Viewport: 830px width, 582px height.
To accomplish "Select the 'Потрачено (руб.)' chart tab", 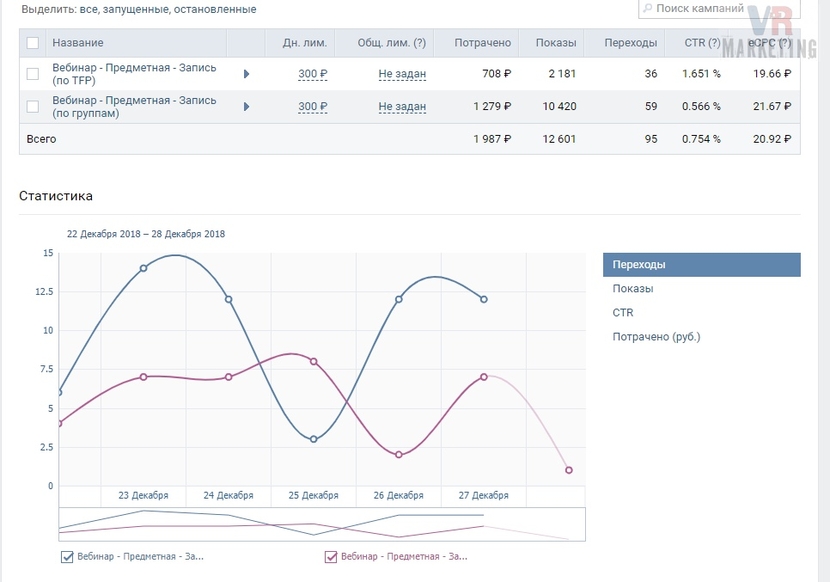I will pyautogui.click(x=656, y=337).
